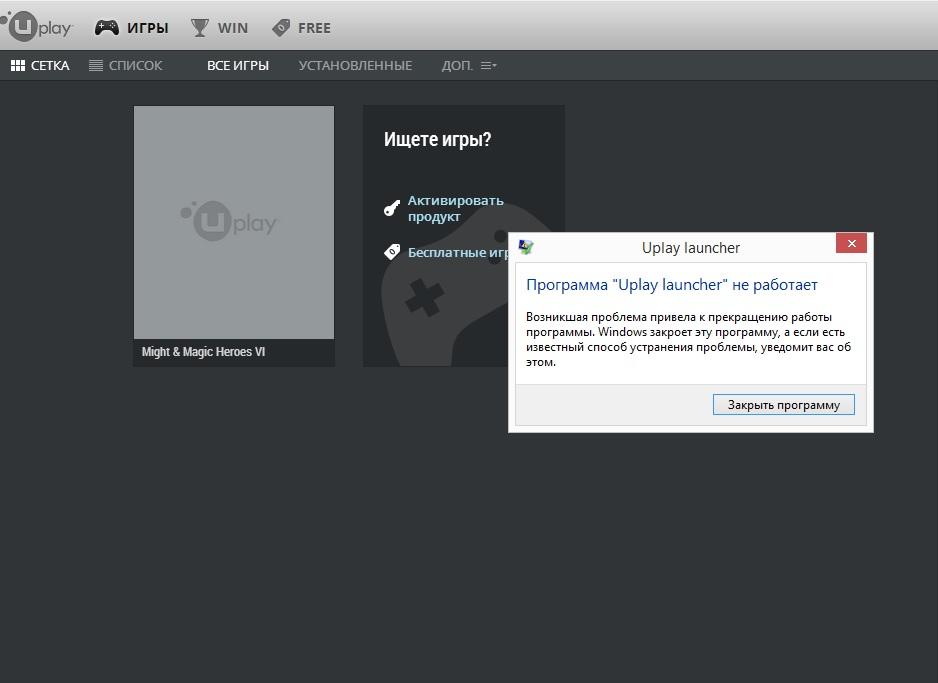938x683 pixels.
Task: Close the Uplay launcher error dialog
Action: click(851, 243)
